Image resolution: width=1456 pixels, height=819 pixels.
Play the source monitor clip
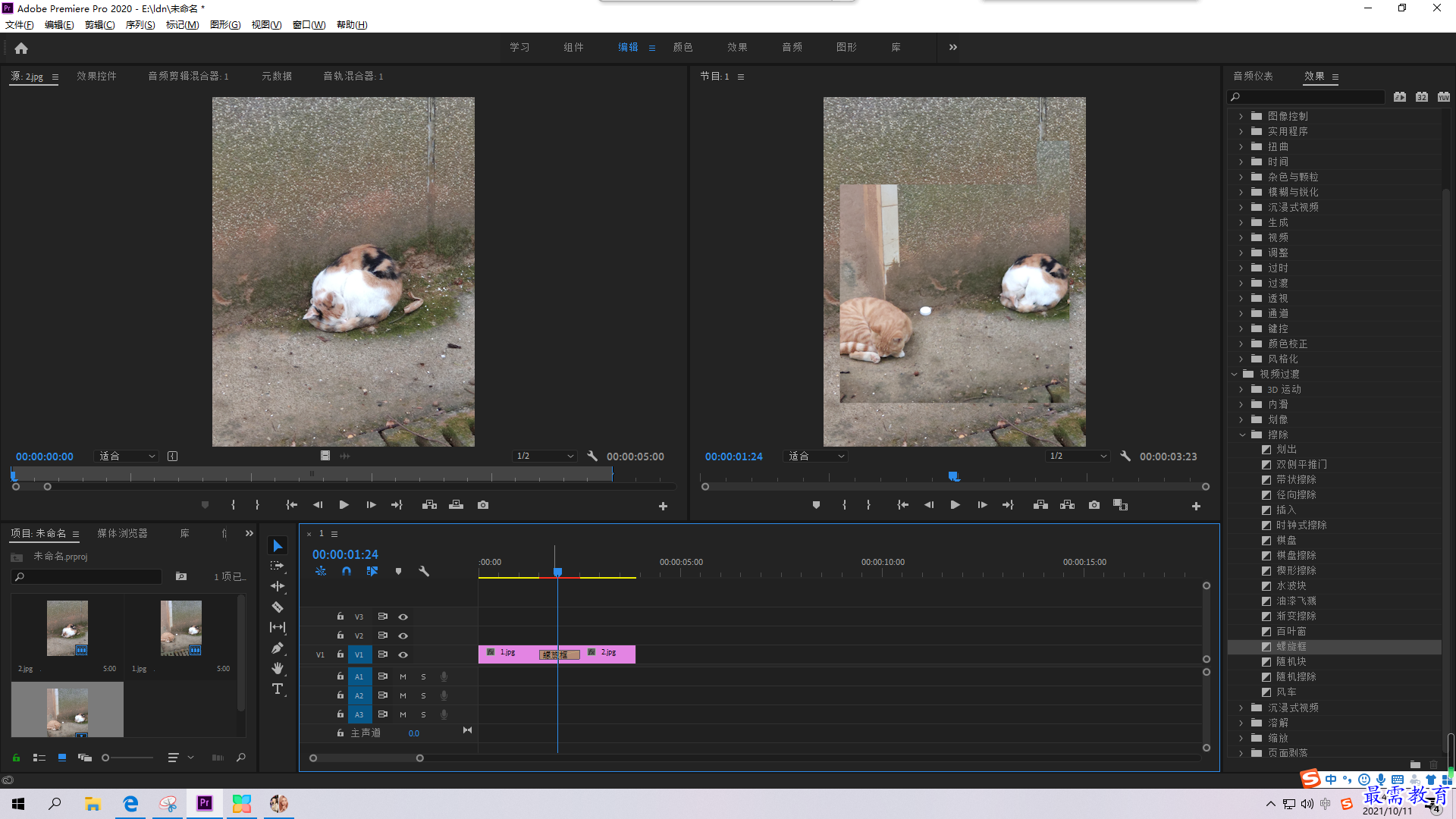[344, 505]
